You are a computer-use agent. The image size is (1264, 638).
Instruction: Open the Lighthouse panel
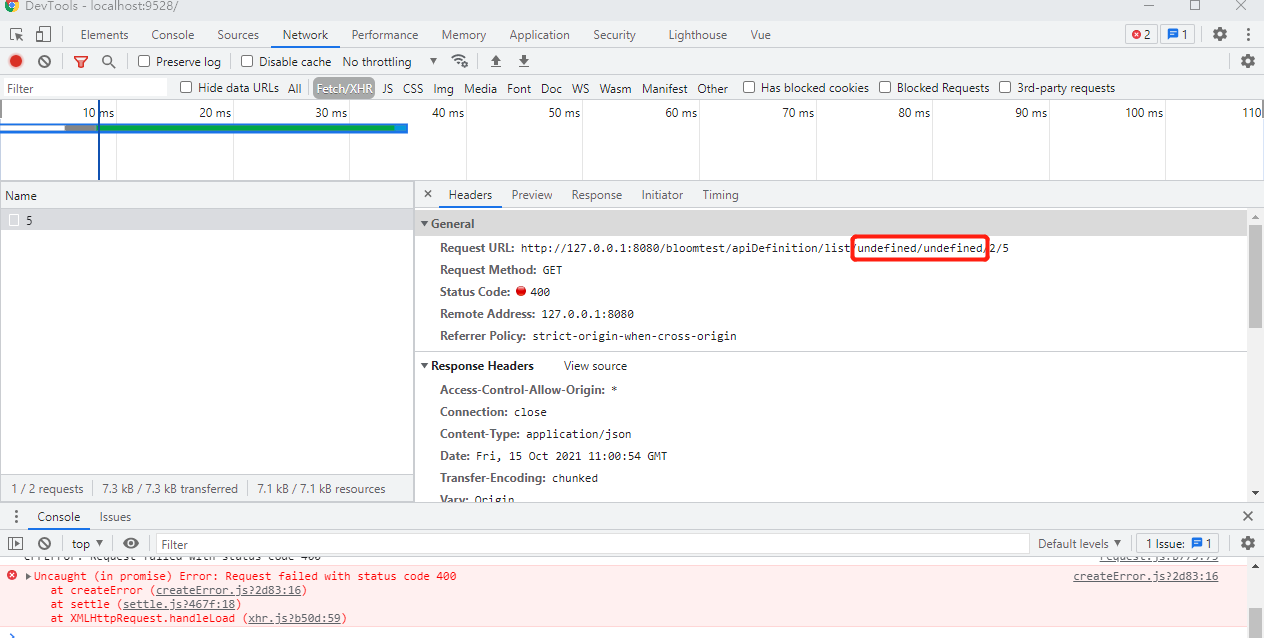coord(698,34)
